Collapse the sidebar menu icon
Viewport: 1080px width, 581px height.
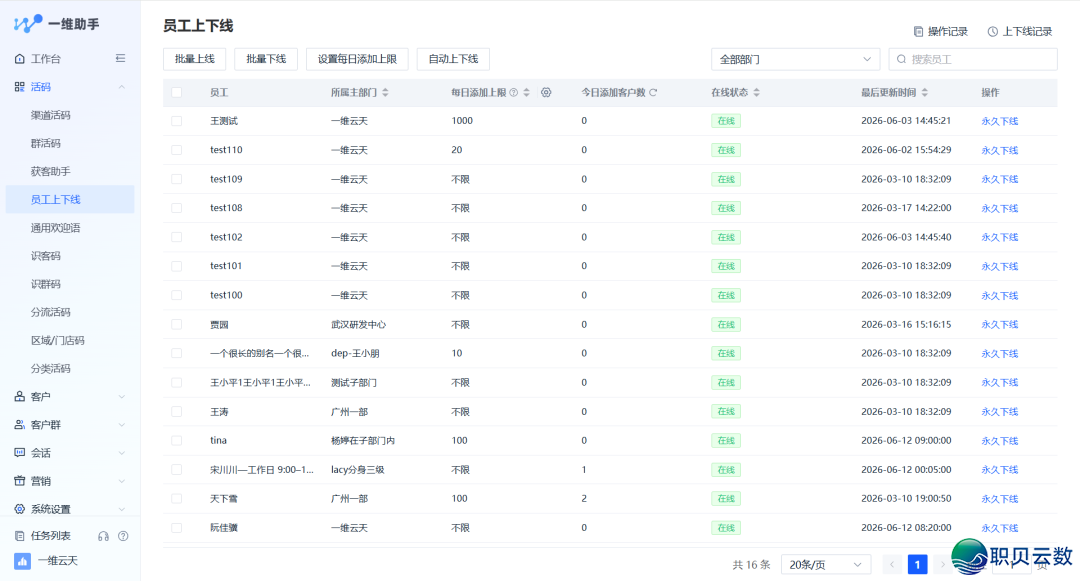click(x=121, y=59)
